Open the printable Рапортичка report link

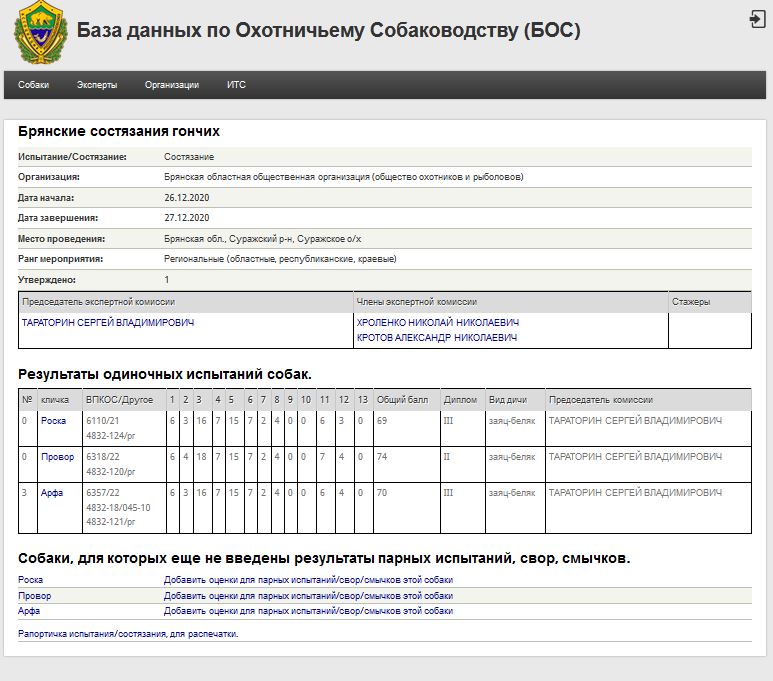128,634
